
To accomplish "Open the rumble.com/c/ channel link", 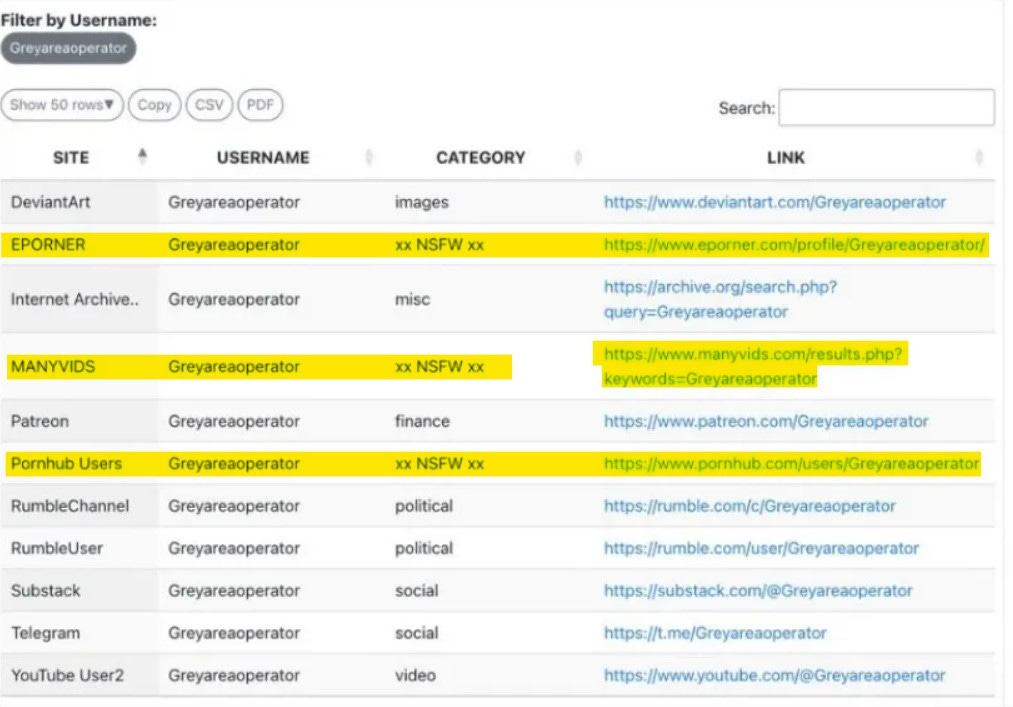I will tap(749, 506).
